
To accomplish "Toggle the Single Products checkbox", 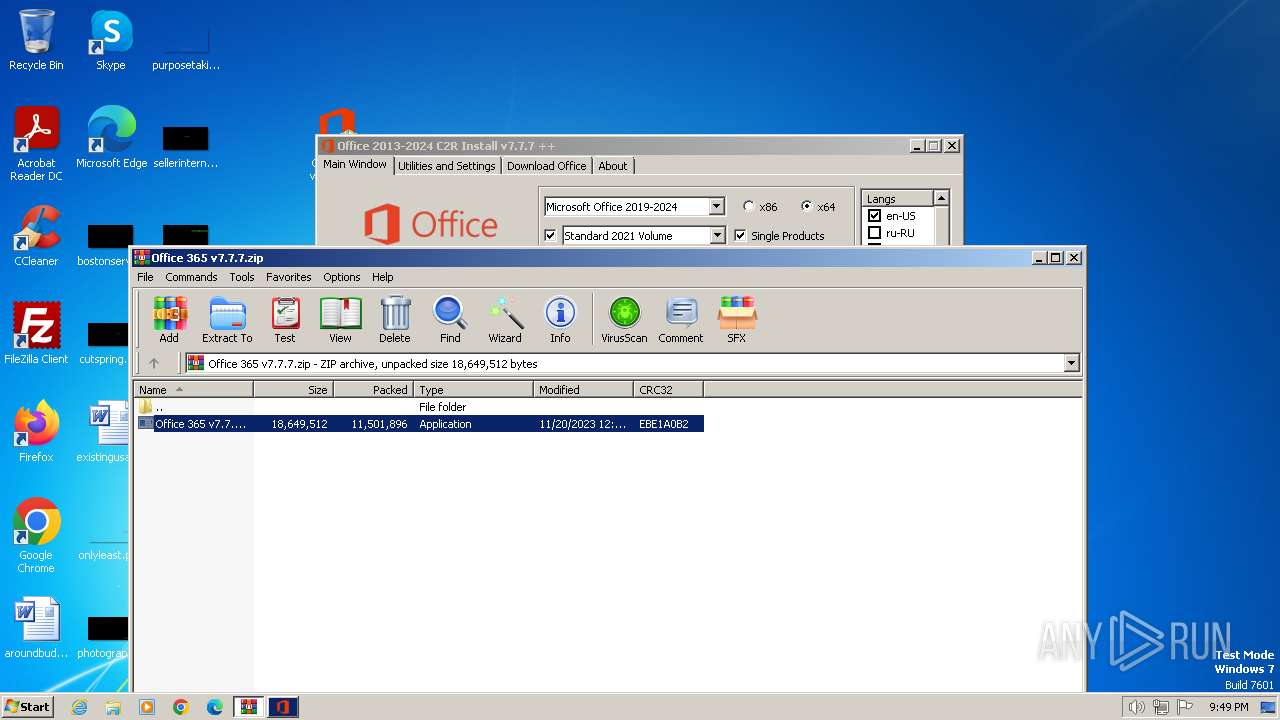I will (x=740, y=236).
